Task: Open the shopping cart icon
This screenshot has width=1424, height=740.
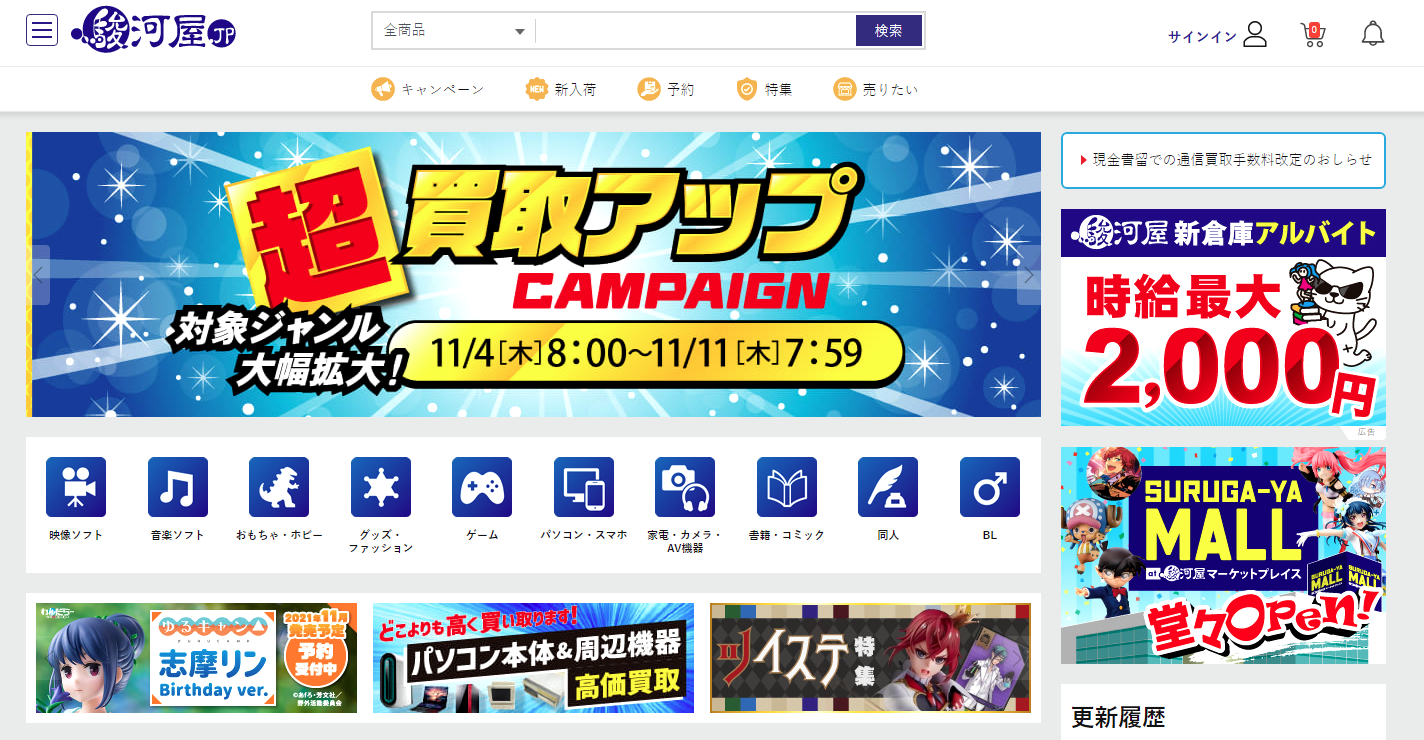Action: pos(1313,35)
